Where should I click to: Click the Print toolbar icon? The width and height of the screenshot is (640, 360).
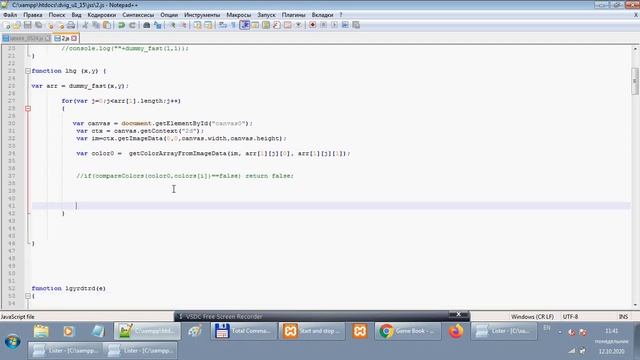pos(71,25)
